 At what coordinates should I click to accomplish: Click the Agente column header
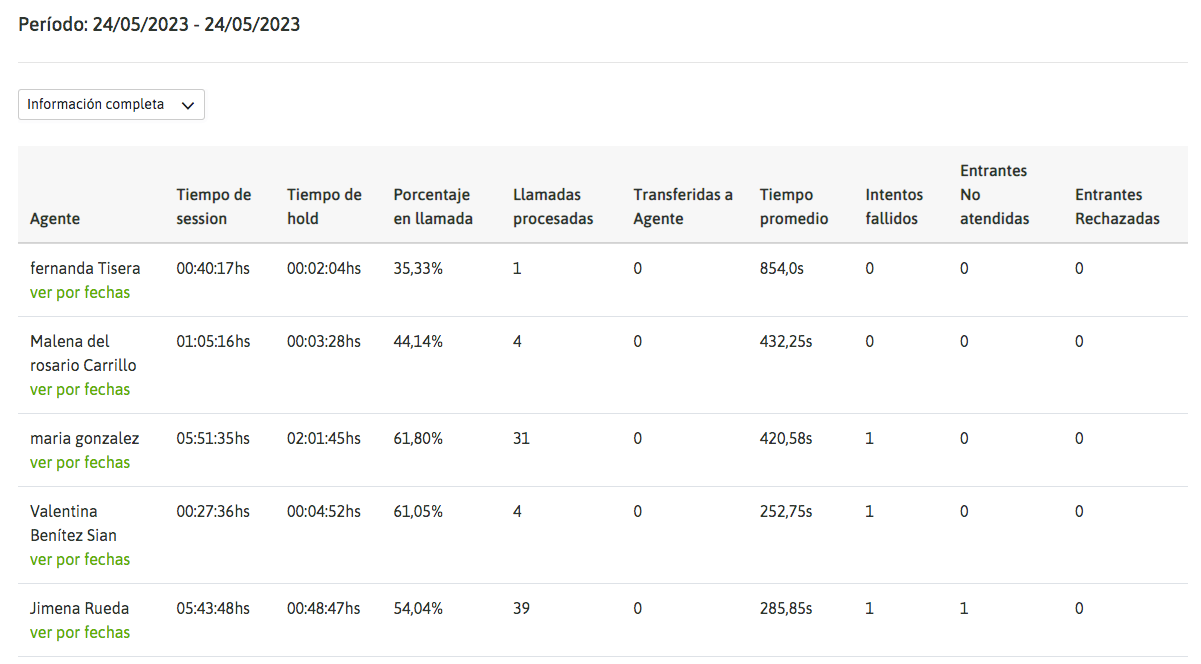point(55,219)
